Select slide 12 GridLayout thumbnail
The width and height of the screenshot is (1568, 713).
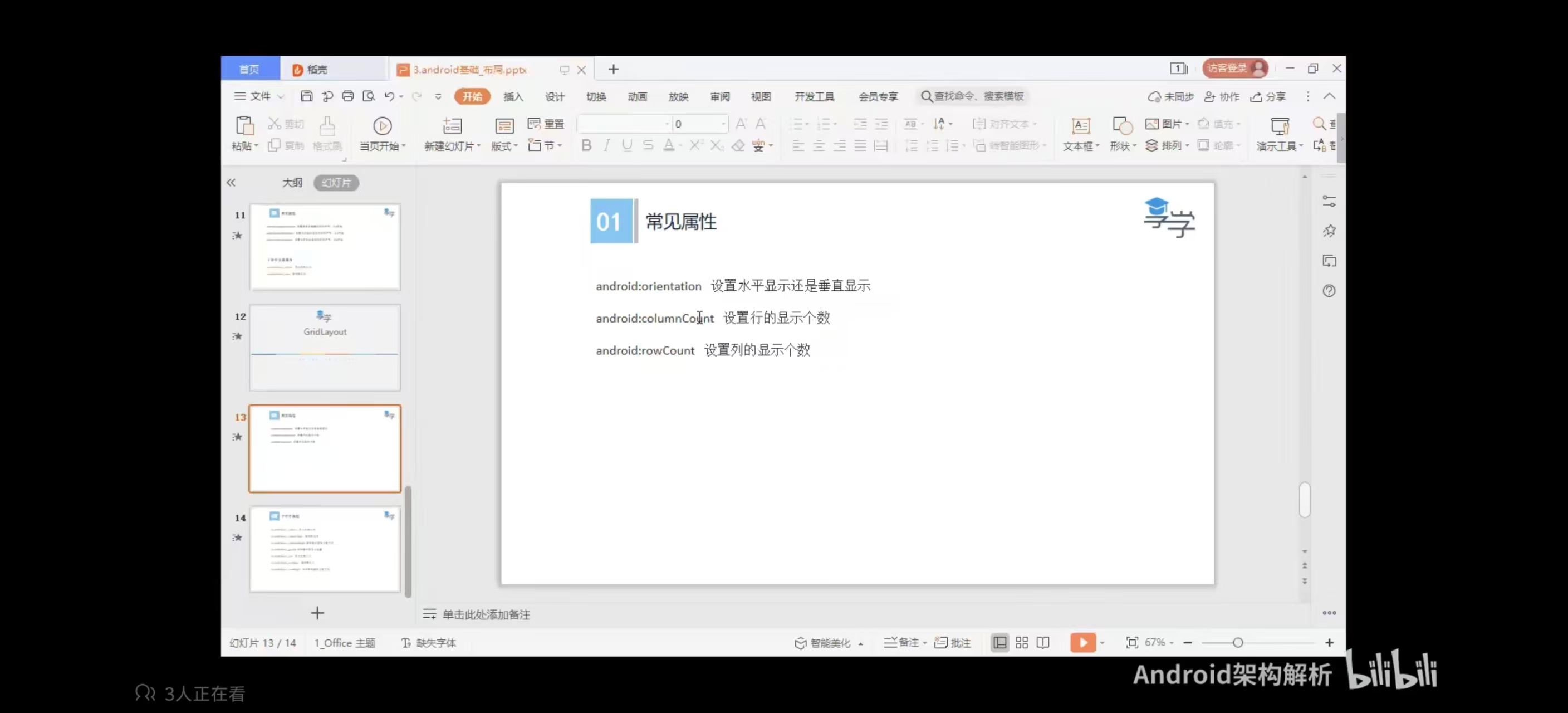[x=325, y=348]
